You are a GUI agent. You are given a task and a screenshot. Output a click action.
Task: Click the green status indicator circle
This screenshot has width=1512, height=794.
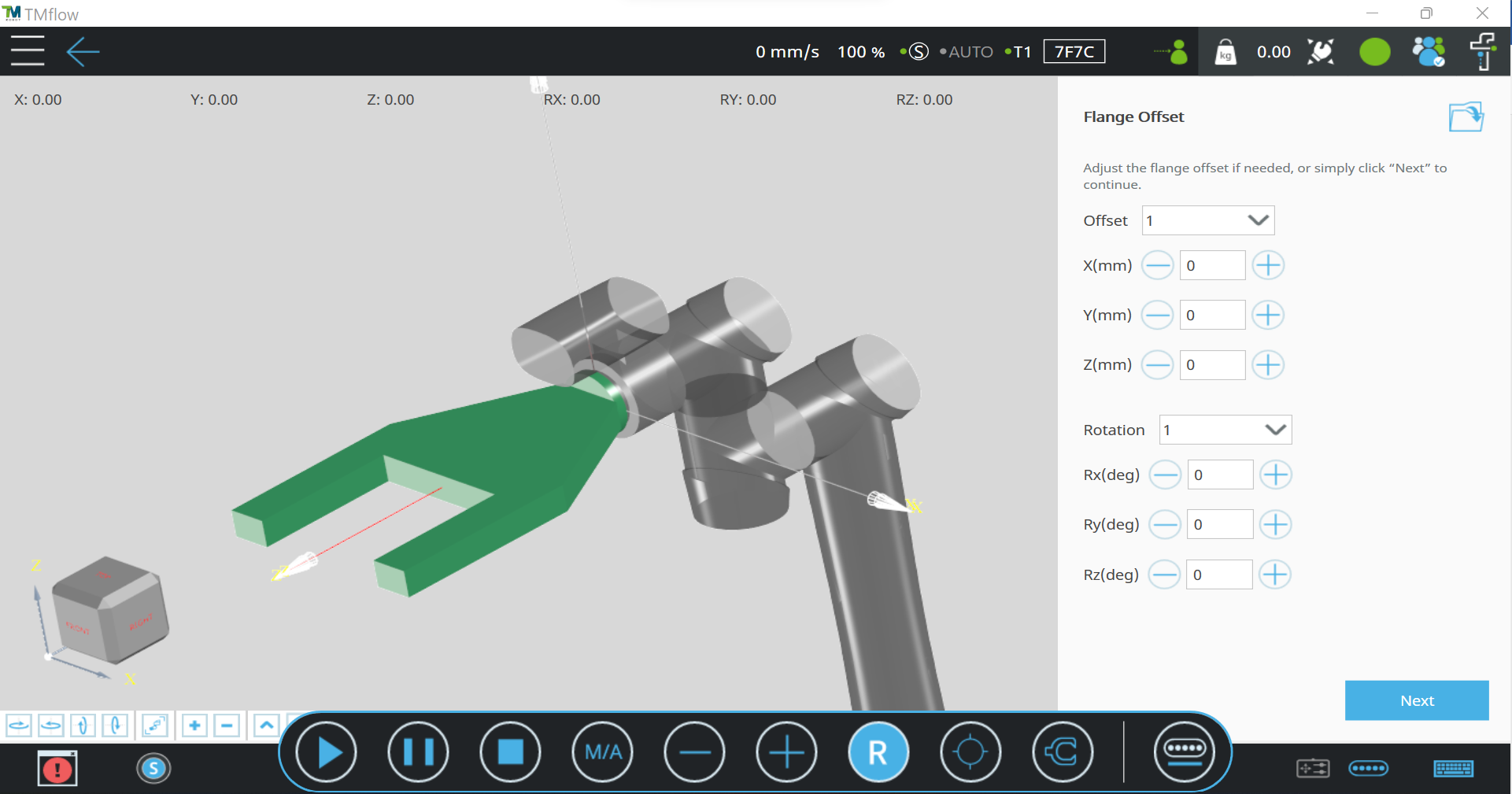pos(1374,52)
